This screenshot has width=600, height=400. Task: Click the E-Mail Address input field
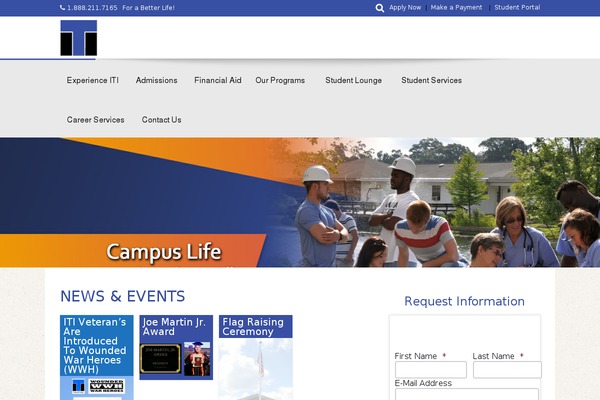[x=467, y=394]
